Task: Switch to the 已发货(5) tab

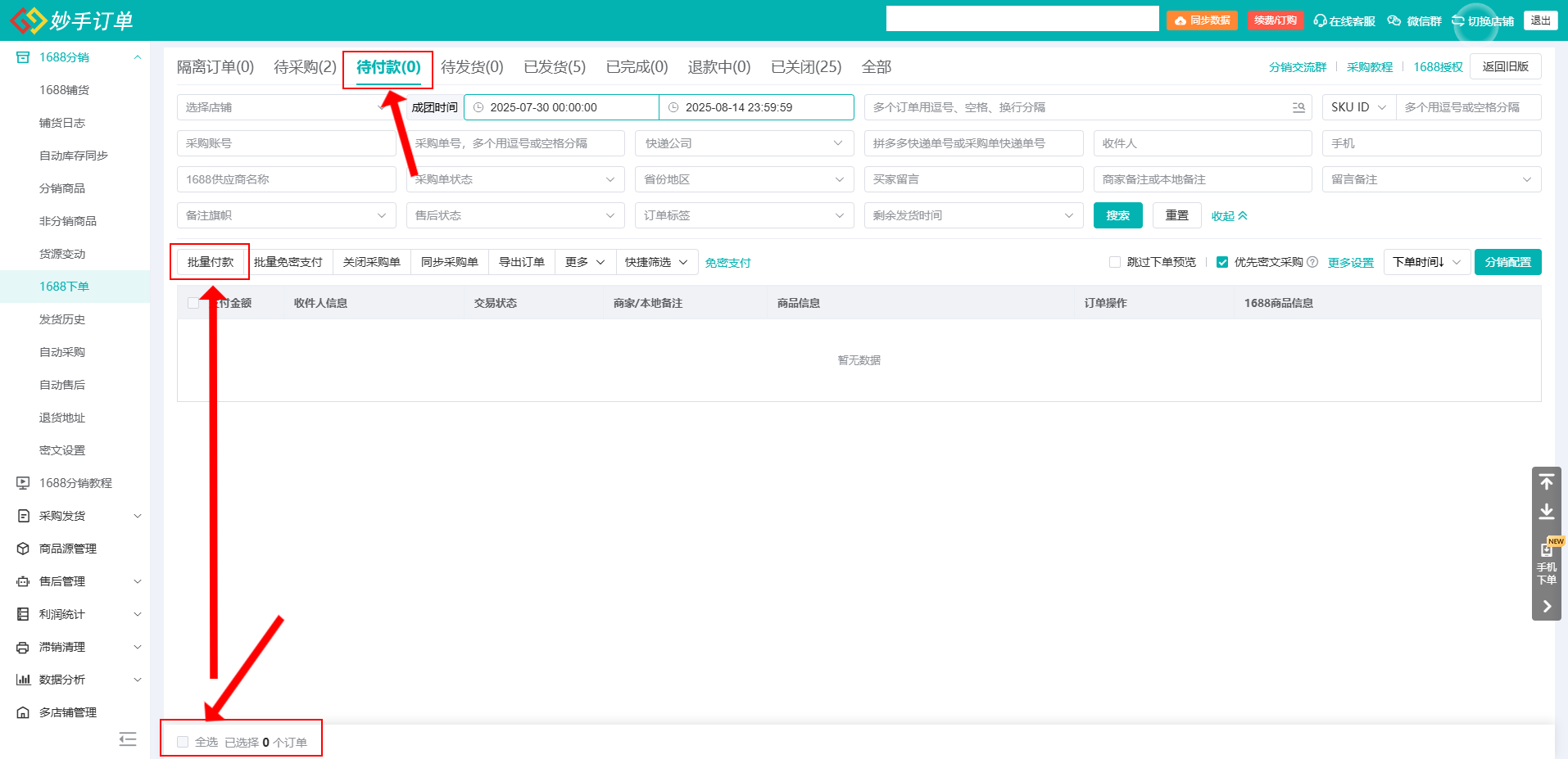Action: [555, 67]
